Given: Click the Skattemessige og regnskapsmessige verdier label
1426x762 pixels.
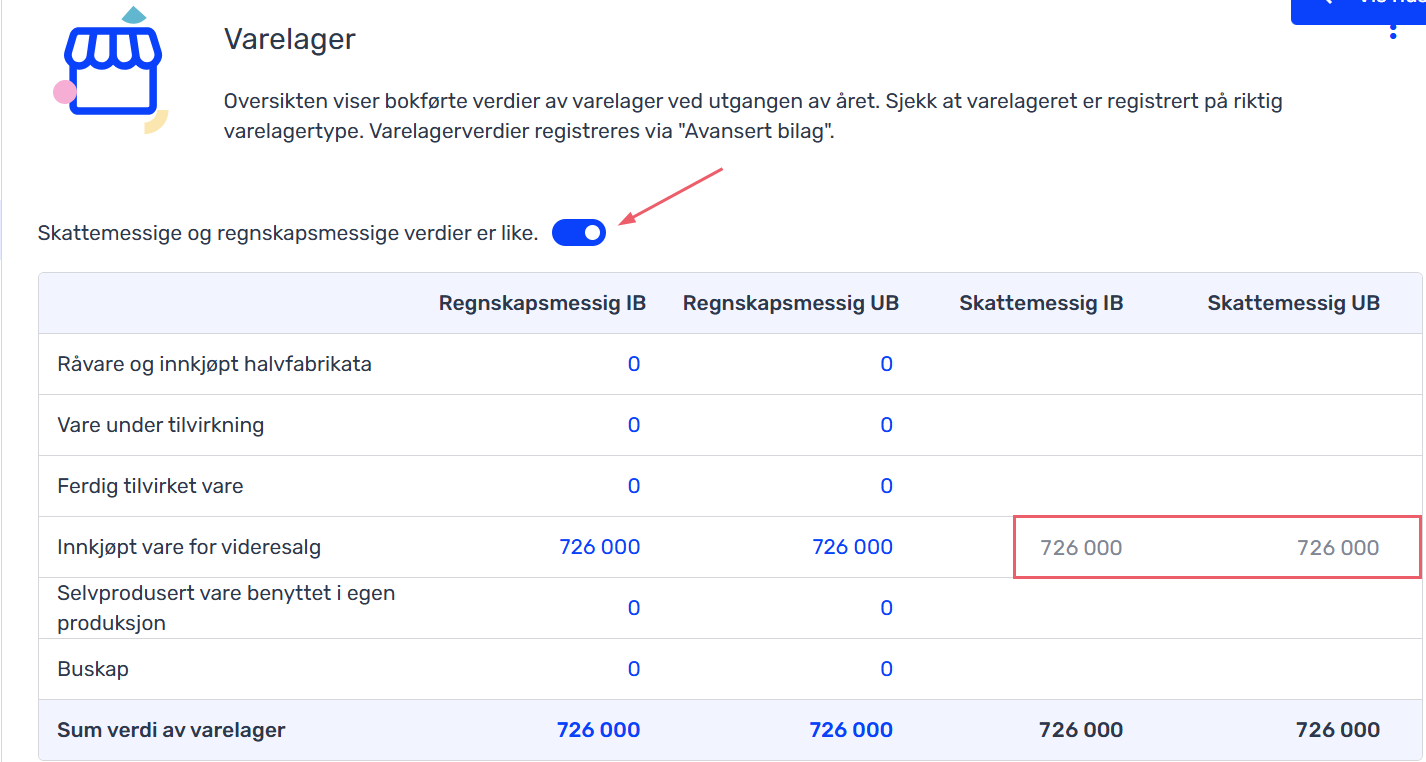Looking at the screenshot, I should pyautogui.click(x=288, y=233).
